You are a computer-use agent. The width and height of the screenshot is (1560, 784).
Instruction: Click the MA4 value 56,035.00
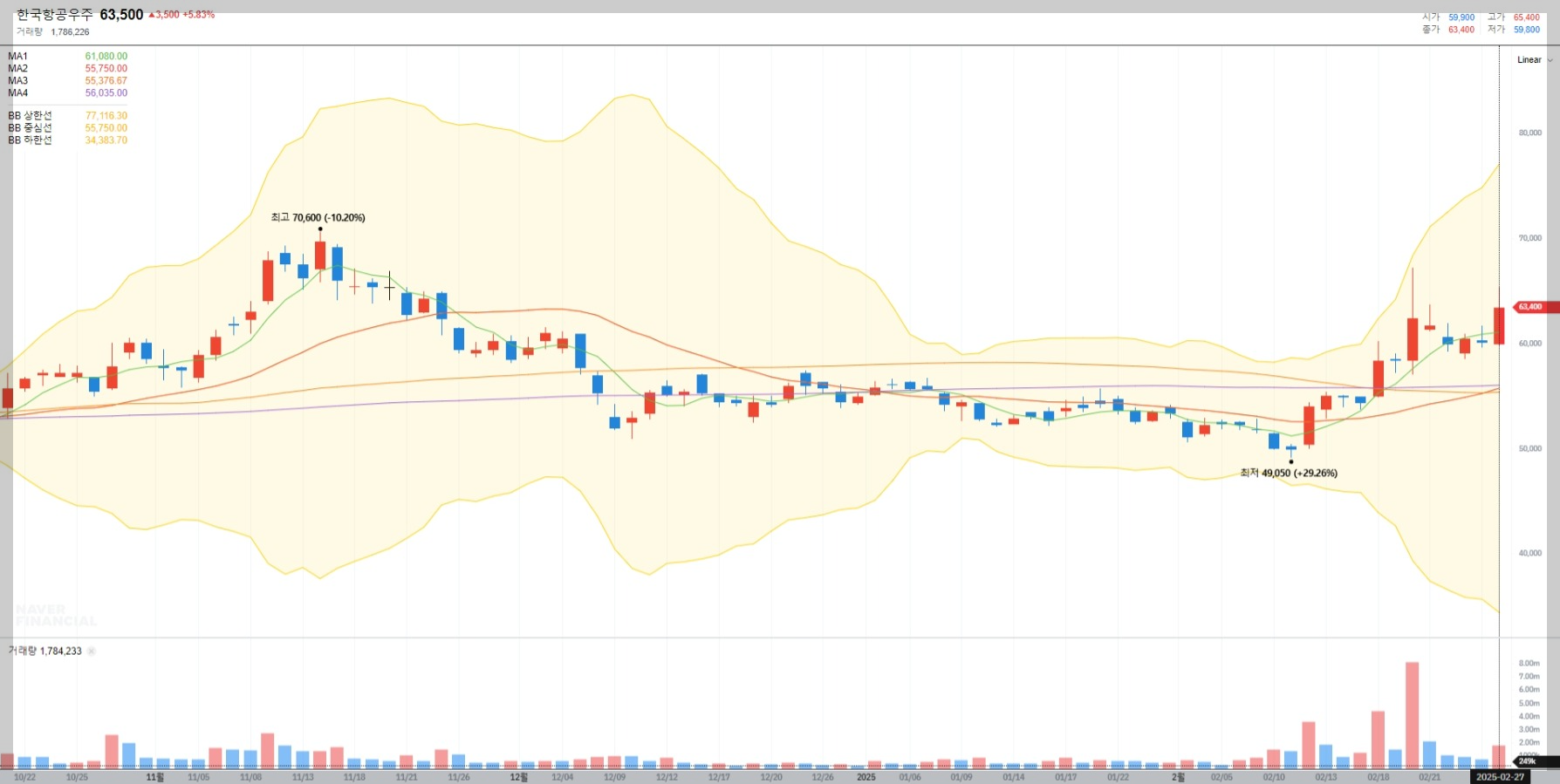[106, 93]
